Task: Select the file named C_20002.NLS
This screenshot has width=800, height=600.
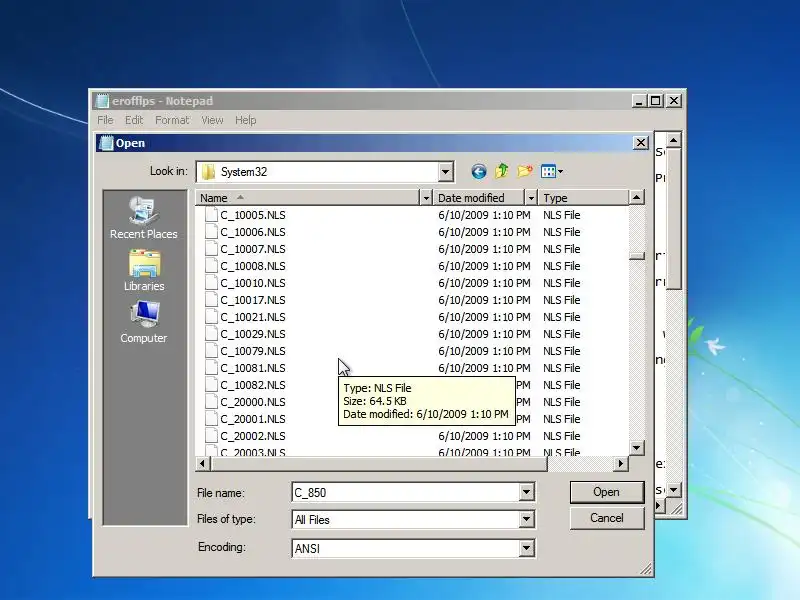Action: coord(253,436)
